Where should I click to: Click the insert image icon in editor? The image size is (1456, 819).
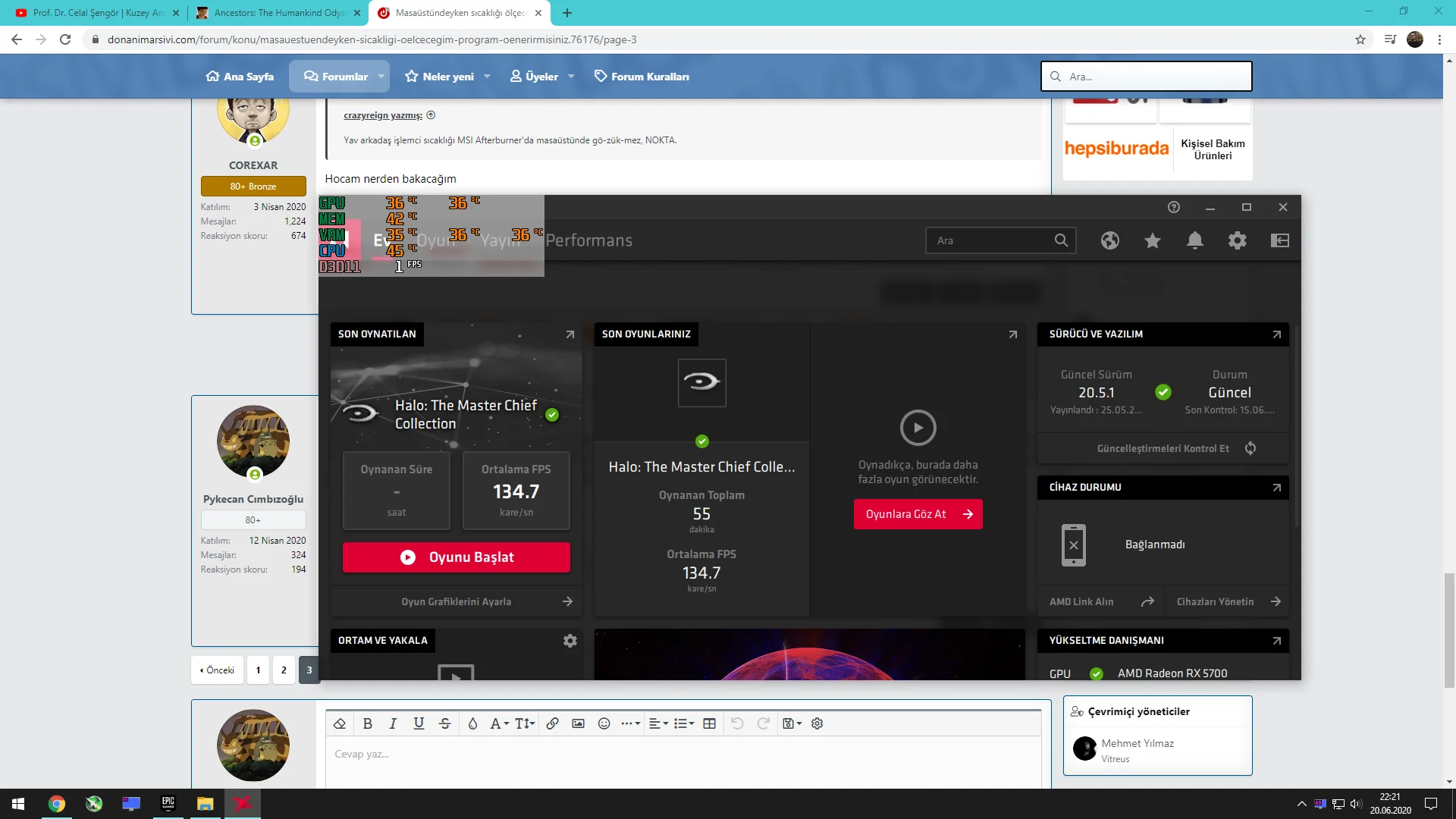[x=578, y=723]
